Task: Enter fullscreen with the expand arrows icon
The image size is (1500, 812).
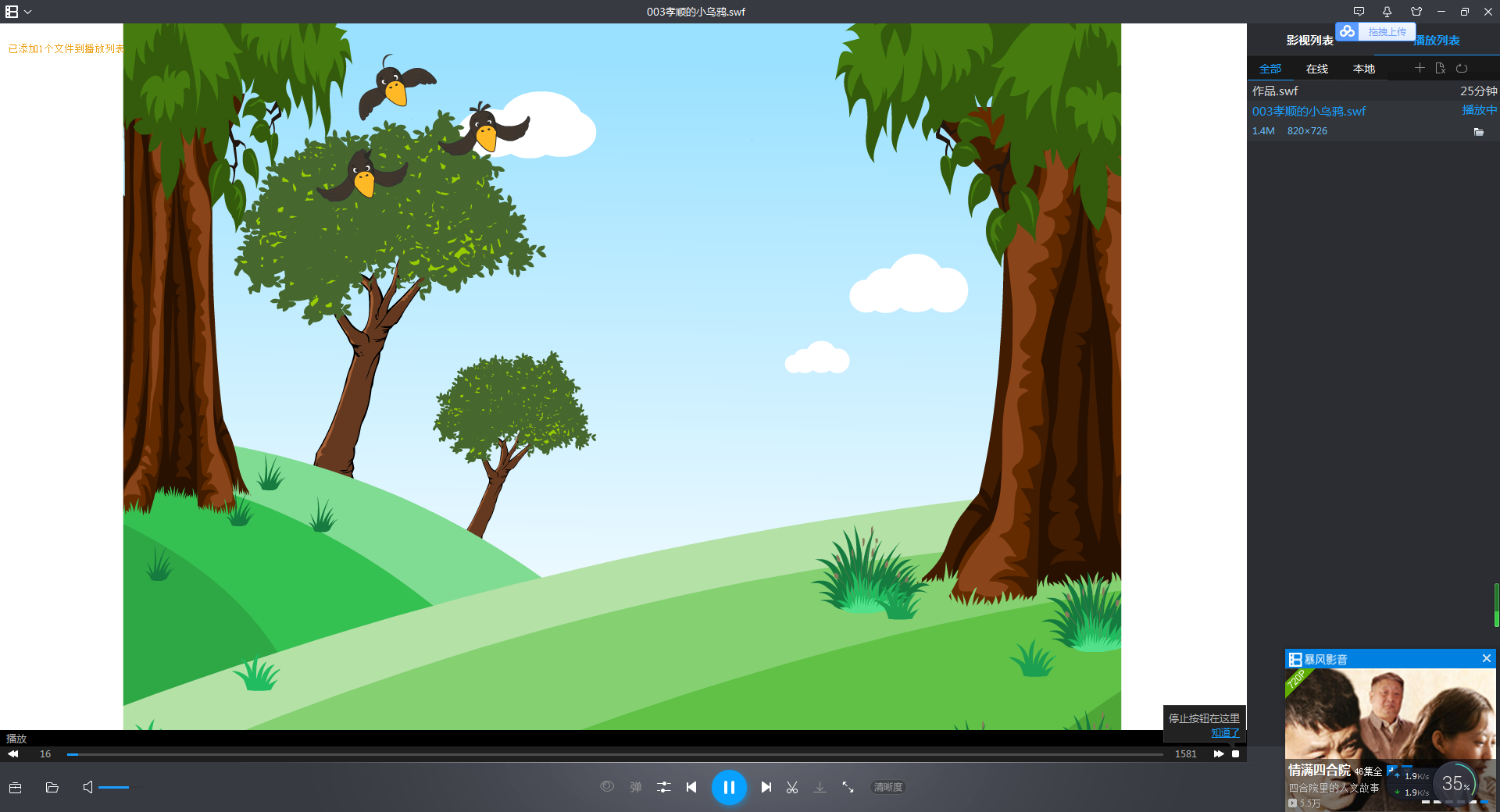Action: click(x=848, y=787)
